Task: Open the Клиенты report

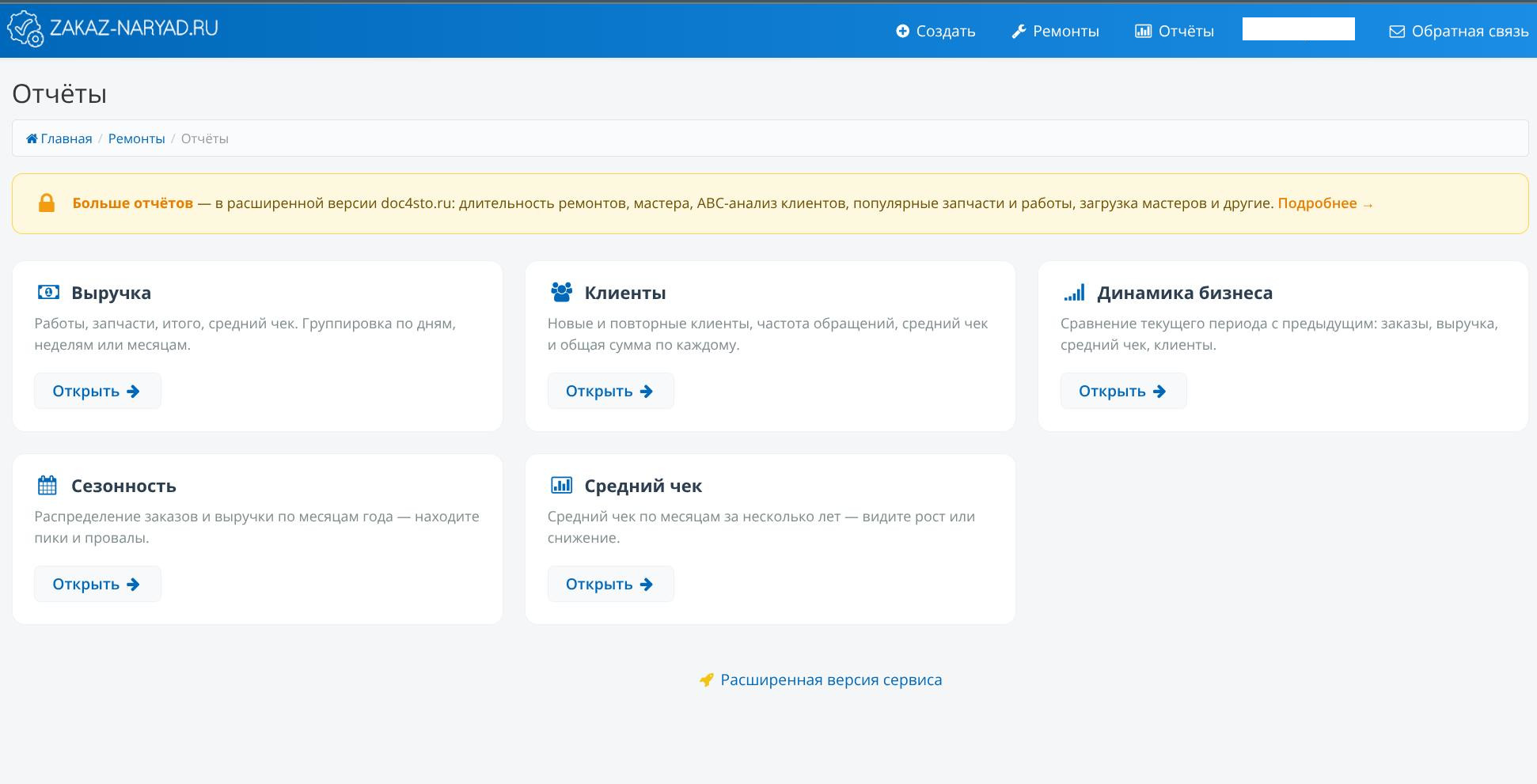Action: point(610,390)
